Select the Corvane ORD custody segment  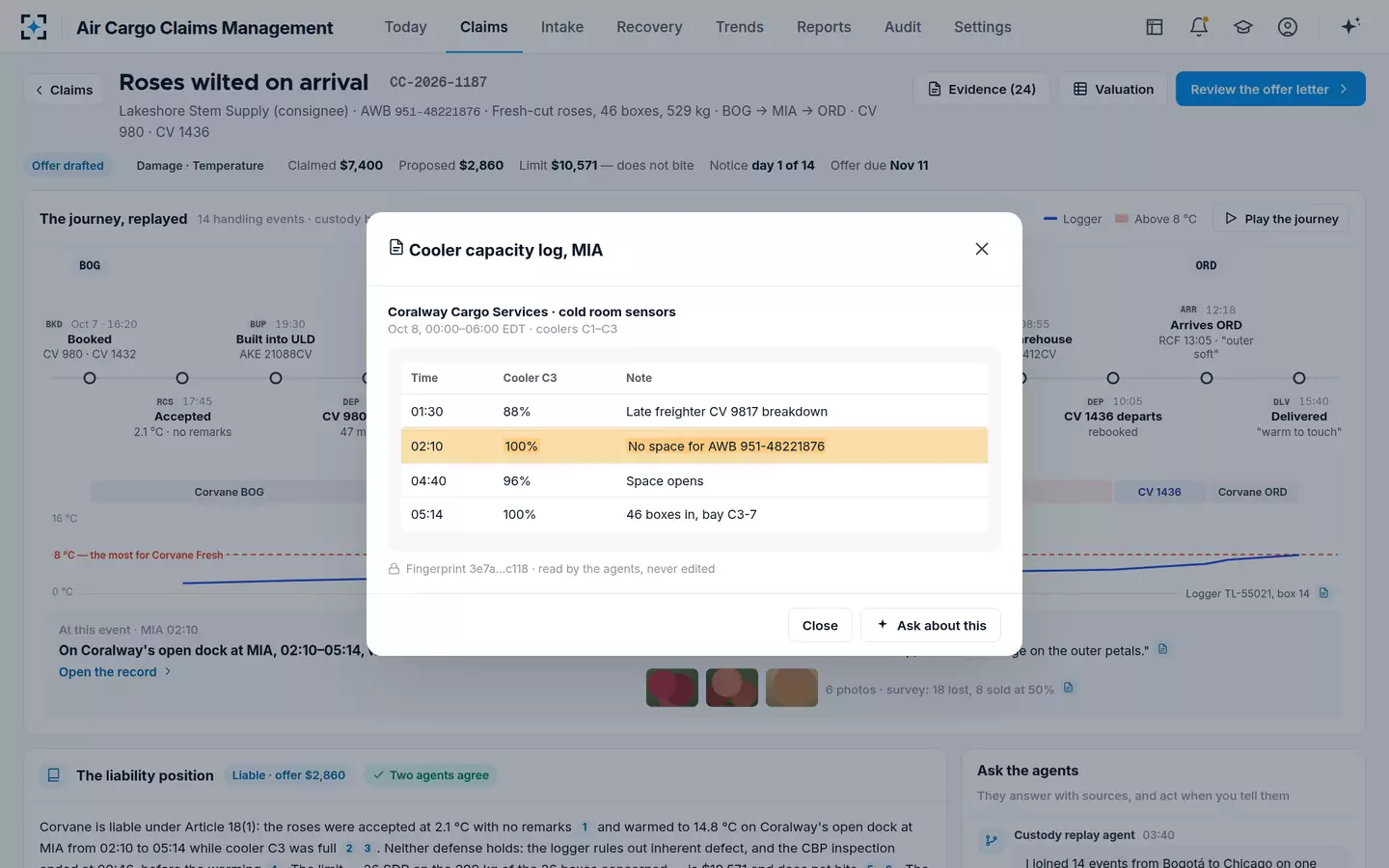(x=1253, y=492)
